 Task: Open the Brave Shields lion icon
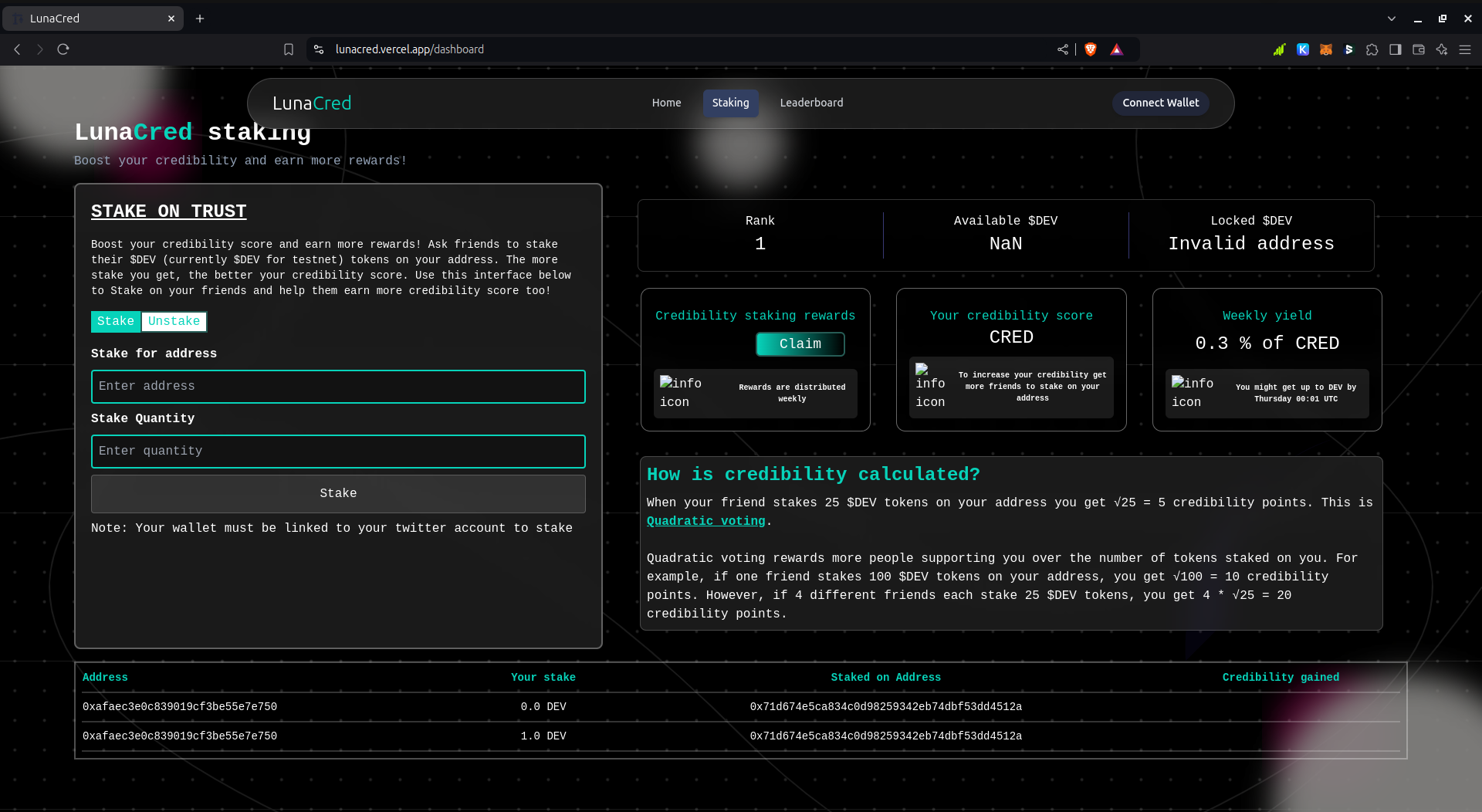tap(1091, 49)
